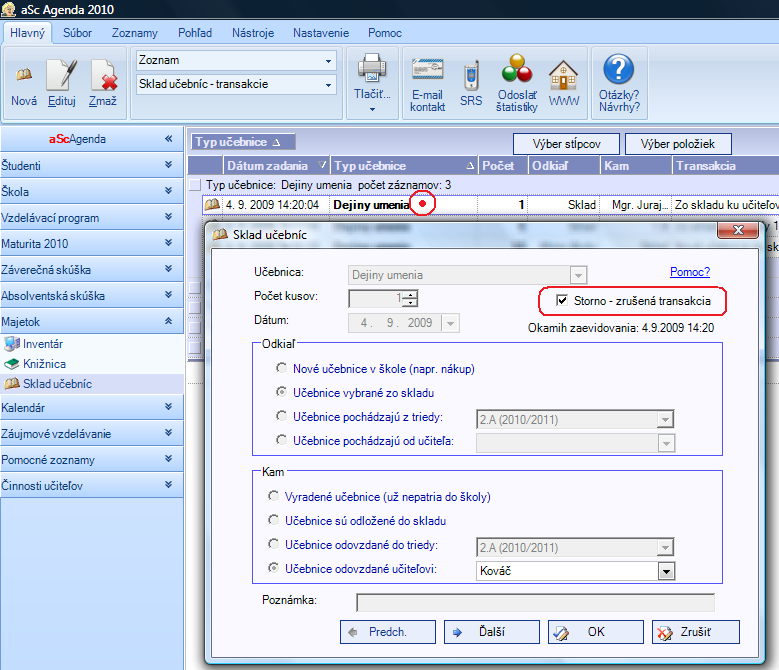Click the Otázky? Návrhy? question mark icon
Image resolution: width=779 pixels, height=670 pixels.
[619, 69]
